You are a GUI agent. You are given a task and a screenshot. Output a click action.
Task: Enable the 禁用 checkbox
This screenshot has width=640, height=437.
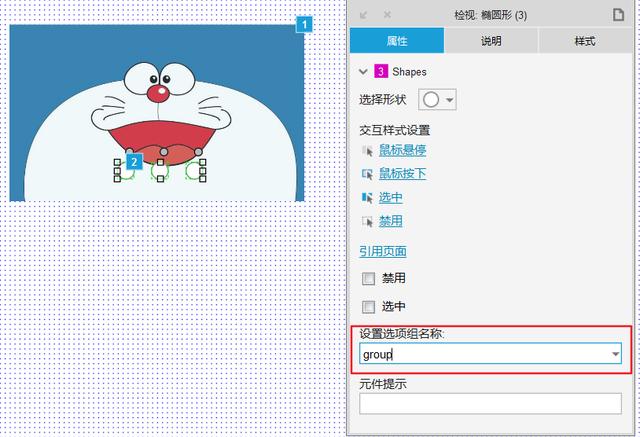368,279
